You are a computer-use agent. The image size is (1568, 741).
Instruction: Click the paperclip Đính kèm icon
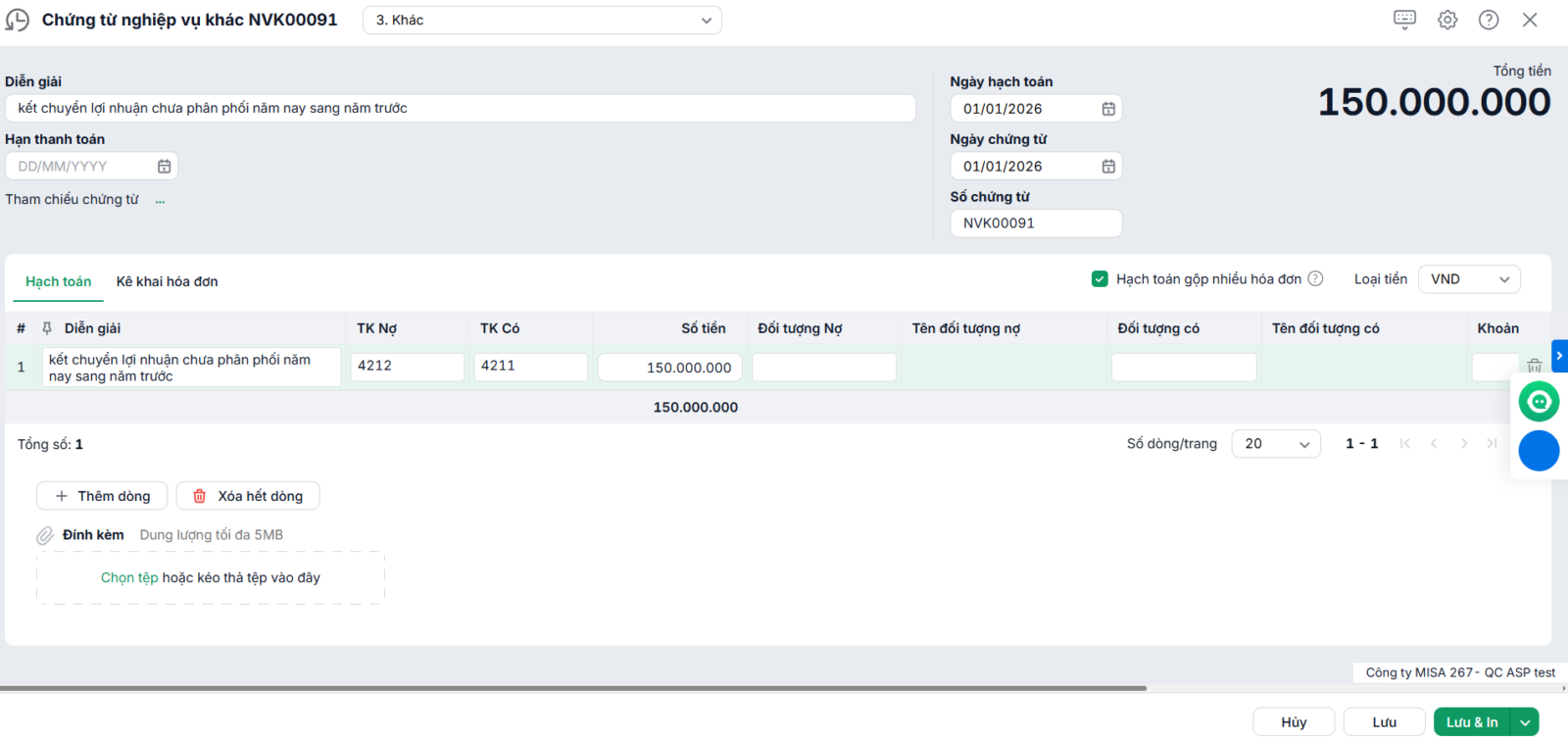(x=45, y=535)
